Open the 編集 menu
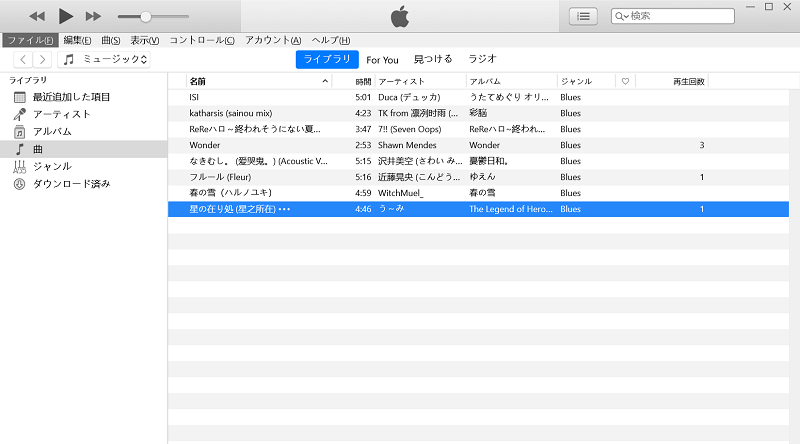Image resolution: width=800 pixels, height=444 pixels. click(77, 40)
